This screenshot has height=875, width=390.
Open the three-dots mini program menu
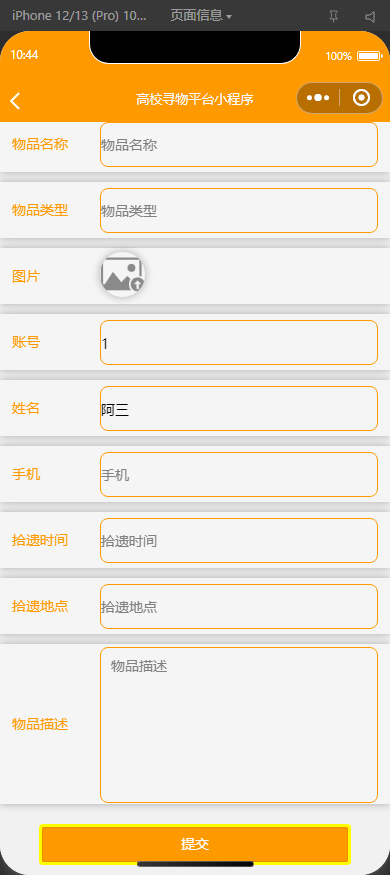click(x=318, y=98)
